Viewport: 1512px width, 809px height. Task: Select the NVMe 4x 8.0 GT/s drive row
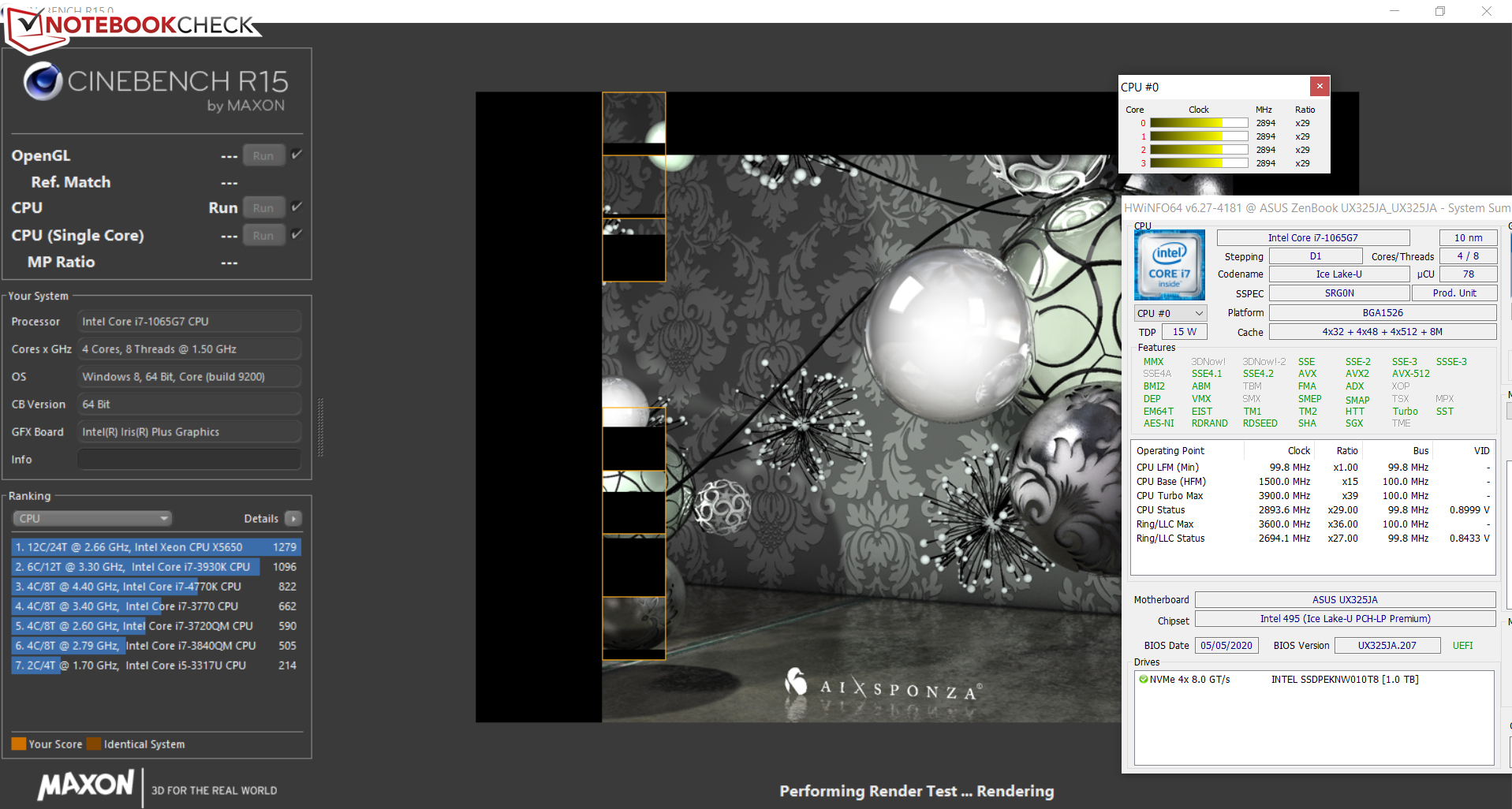coord(1314,679)
